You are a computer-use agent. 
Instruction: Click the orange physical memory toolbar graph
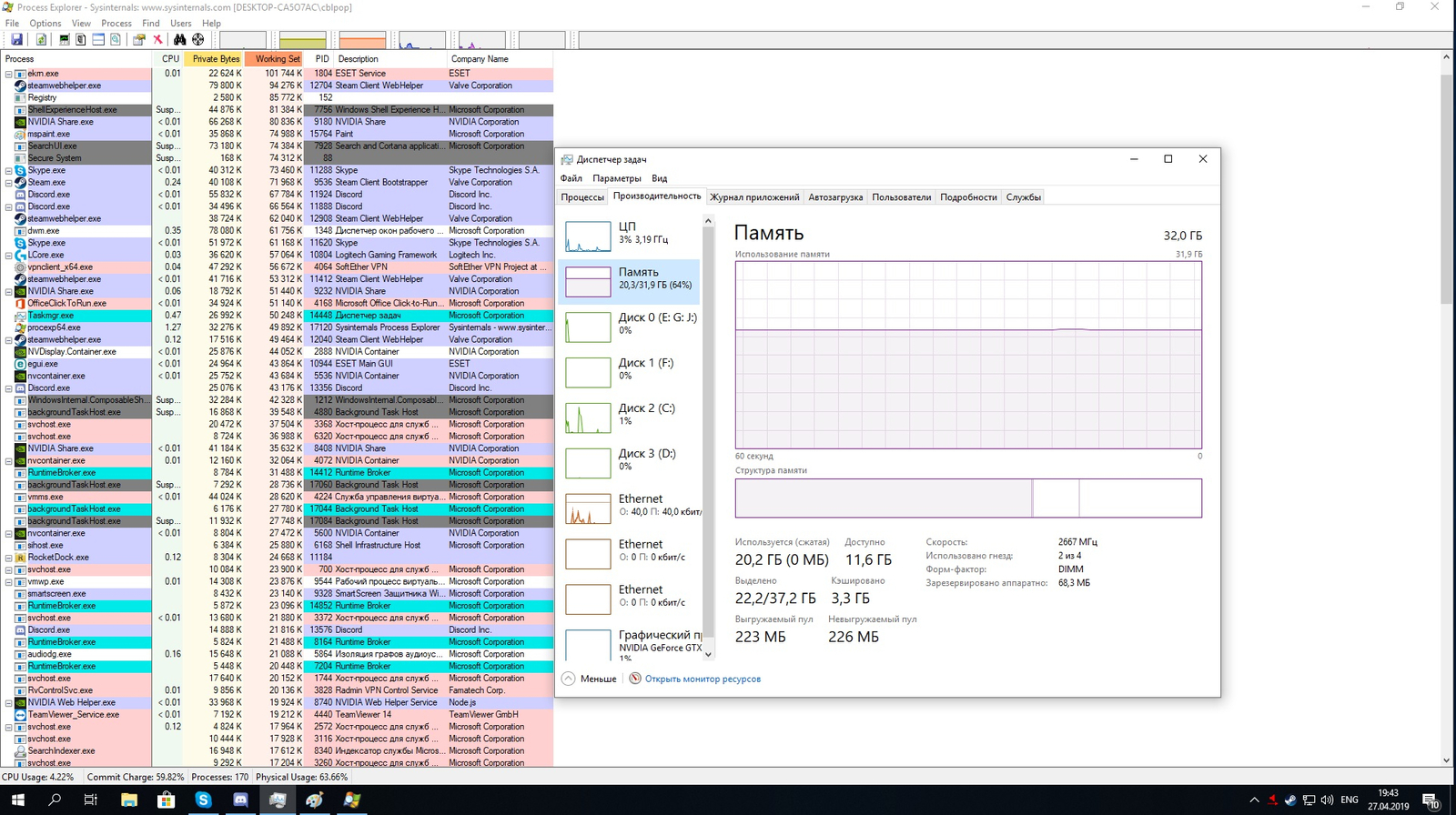click(362, 40)
